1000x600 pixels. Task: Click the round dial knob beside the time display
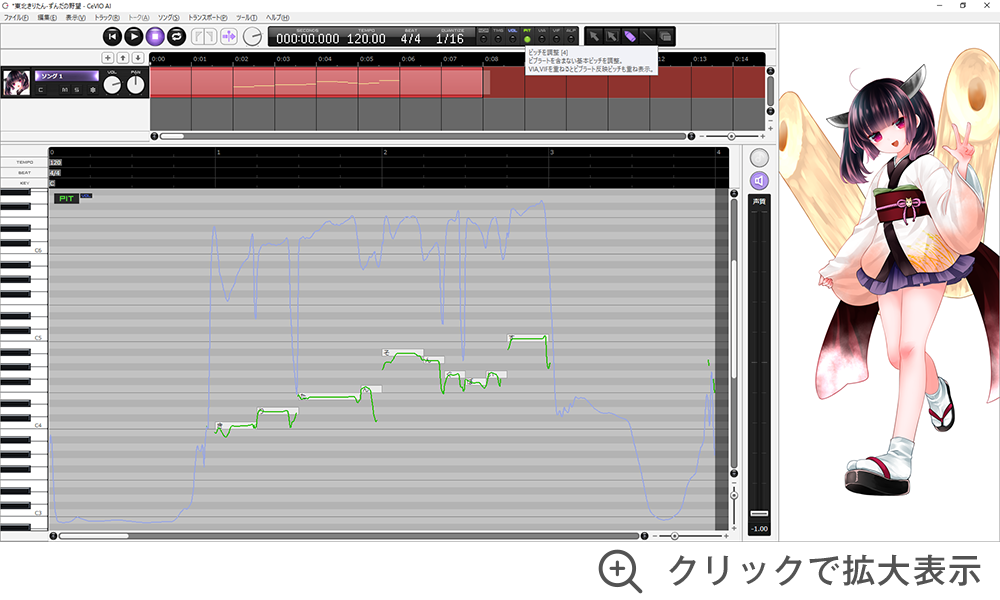click(x=253, y=36)
